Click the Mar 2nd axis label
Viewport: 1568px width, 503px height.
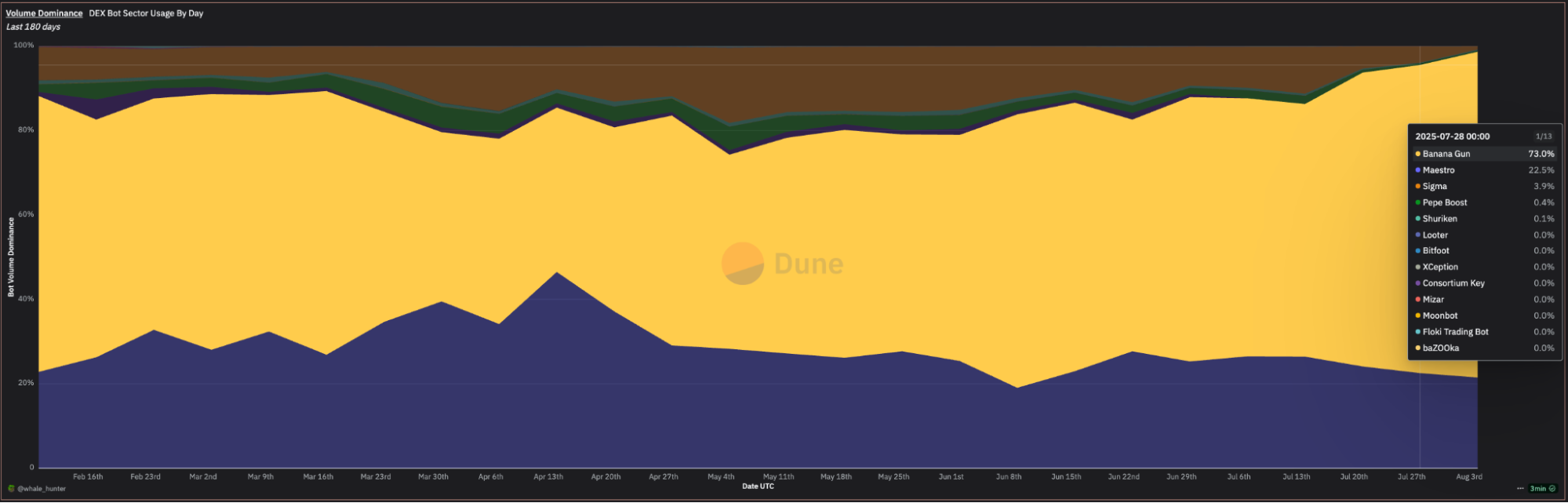203,477
